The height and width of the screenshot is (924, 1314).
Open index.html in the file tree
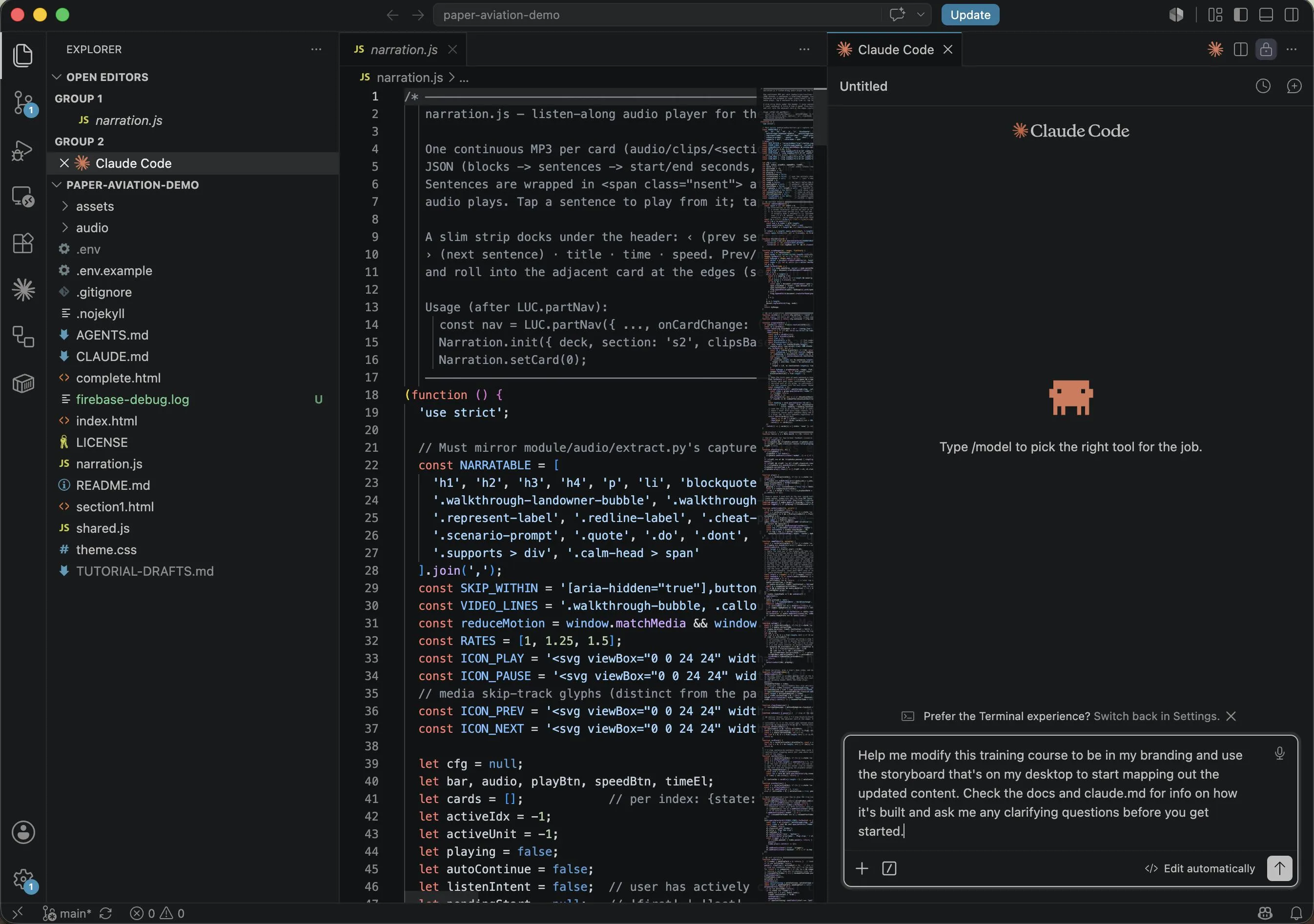(106, 421)
